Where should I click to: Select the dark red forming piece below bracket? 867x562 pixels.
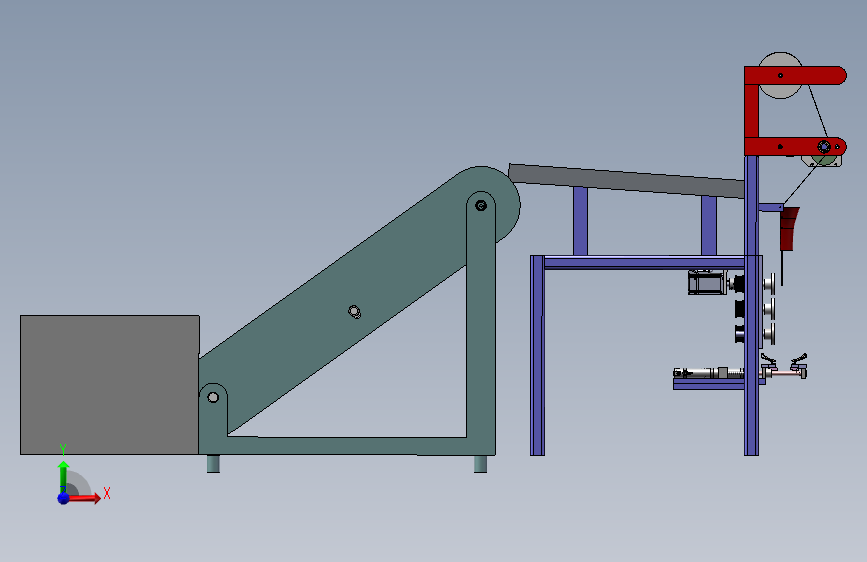coord(789,229)
